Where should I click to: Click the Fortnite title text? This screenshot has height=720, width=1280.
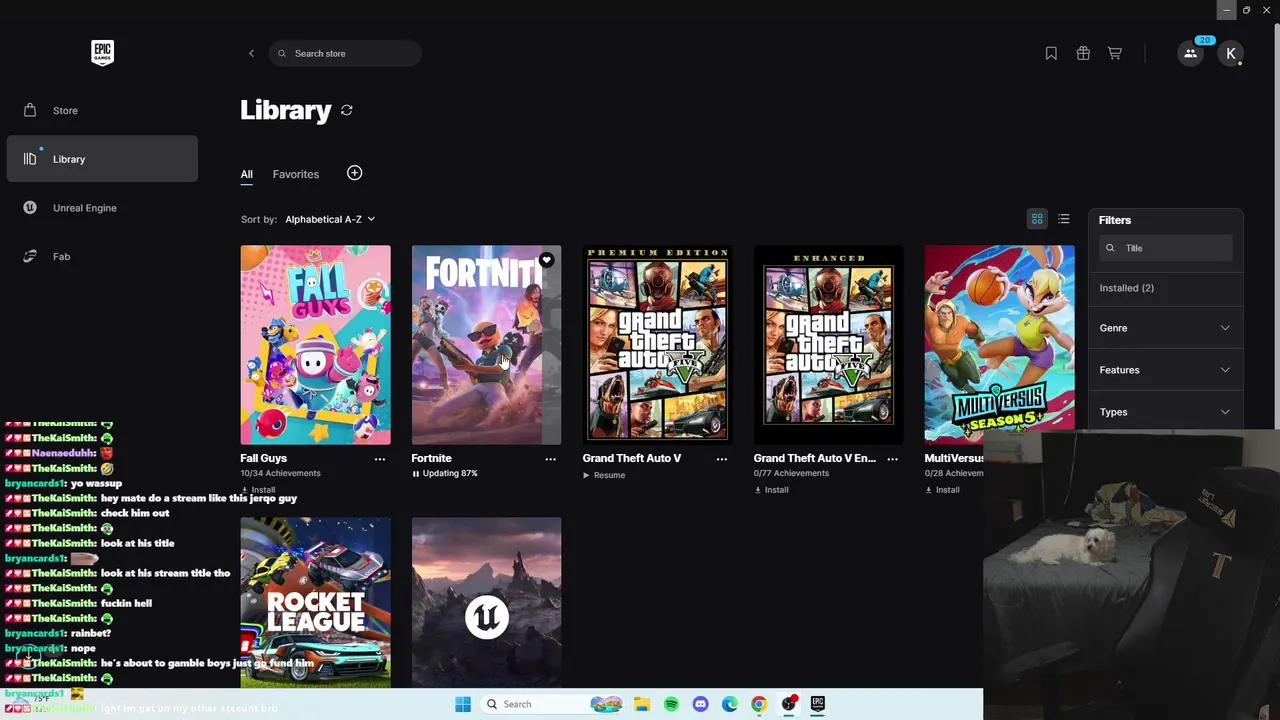[432, 458]
